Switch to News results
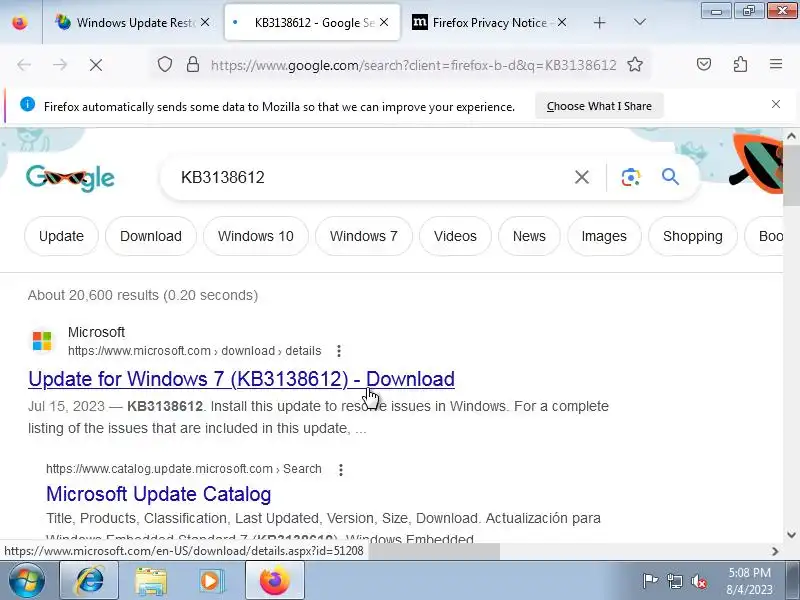 coord(529,236)
